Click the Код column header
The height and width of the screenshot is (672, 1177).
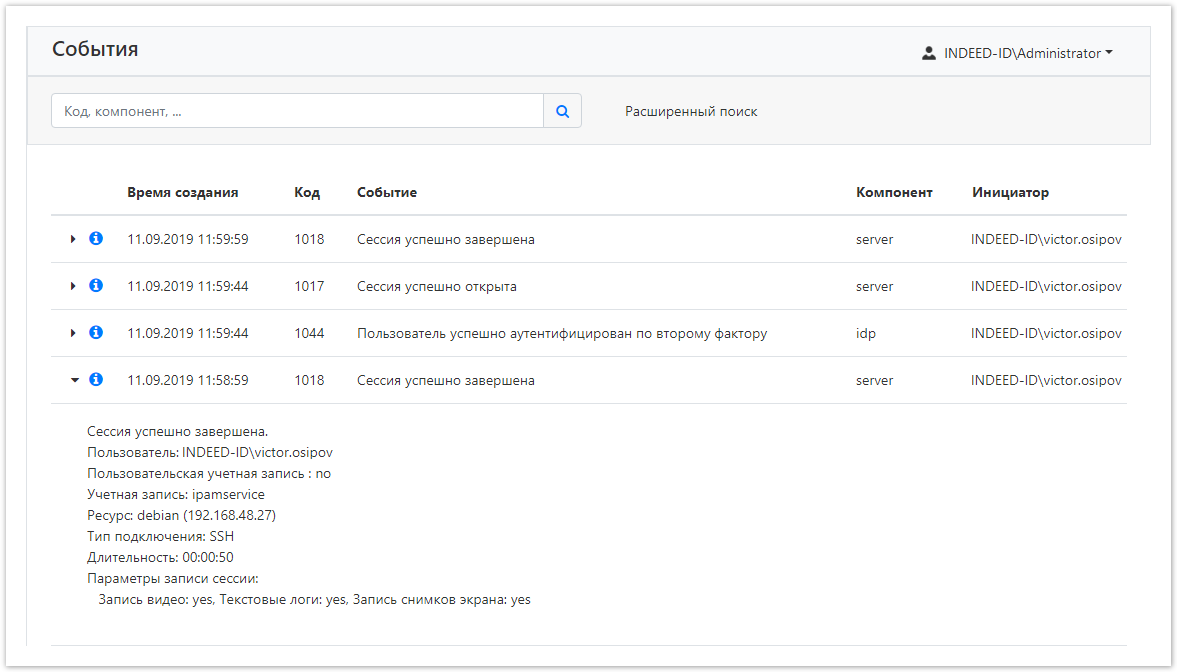[306, 192]
